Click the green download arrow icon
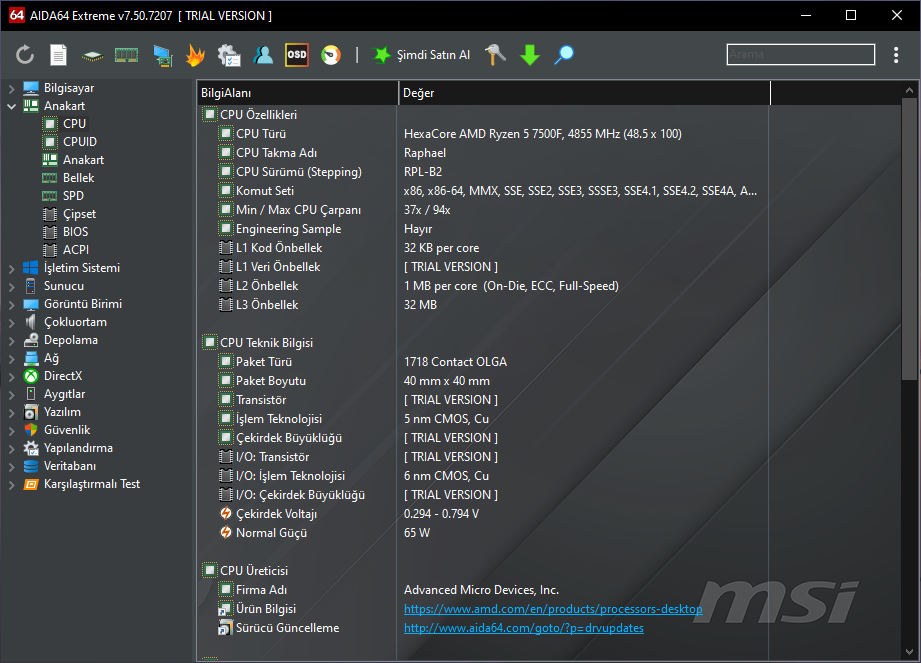 (530, 55)
